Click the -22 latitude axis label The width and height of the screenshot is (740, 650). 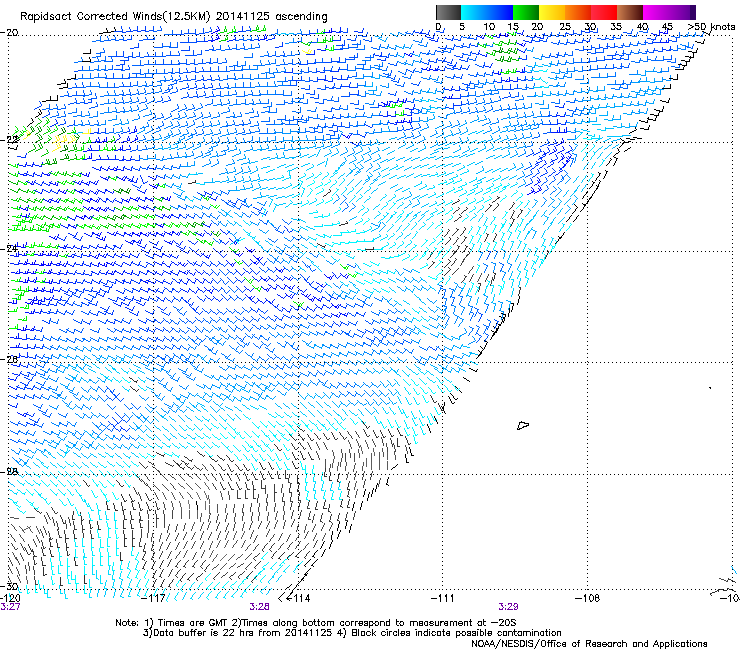click(x=9, y=140)
